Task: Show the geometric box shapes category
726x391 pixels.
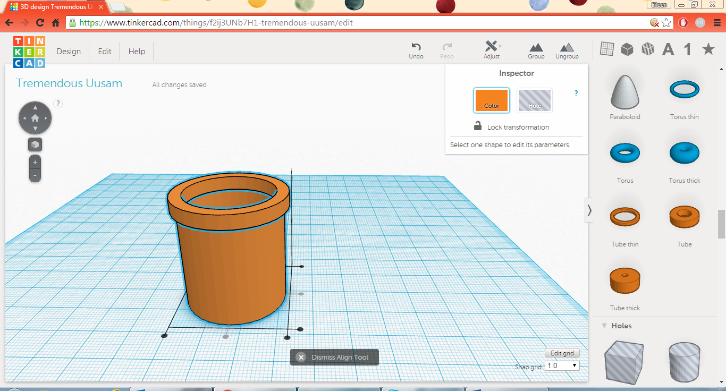Action: point(627,49)
